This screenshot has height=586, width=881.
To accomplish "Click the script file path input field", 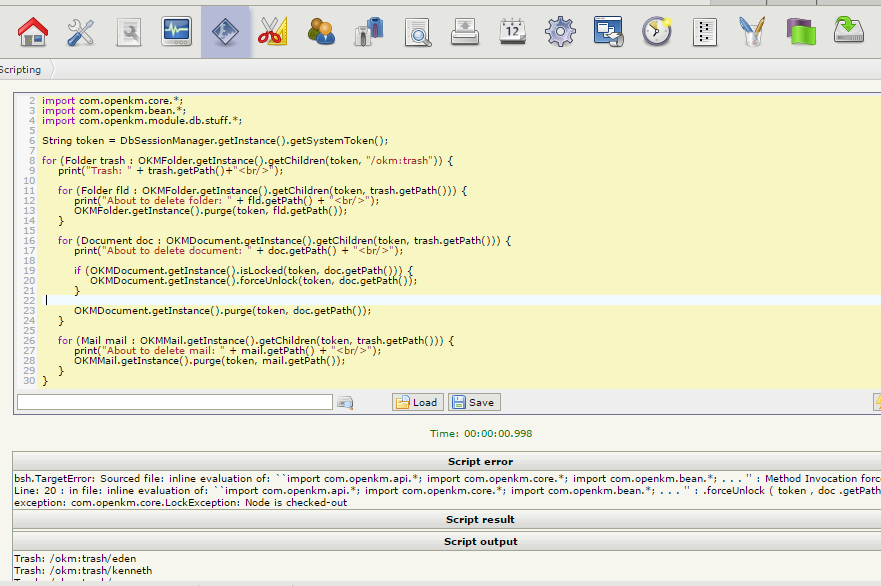I will pos(174,402).
